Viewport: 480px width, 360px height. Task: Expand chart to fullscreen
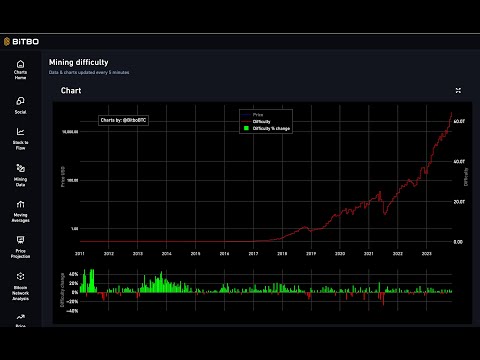[458, 90]
